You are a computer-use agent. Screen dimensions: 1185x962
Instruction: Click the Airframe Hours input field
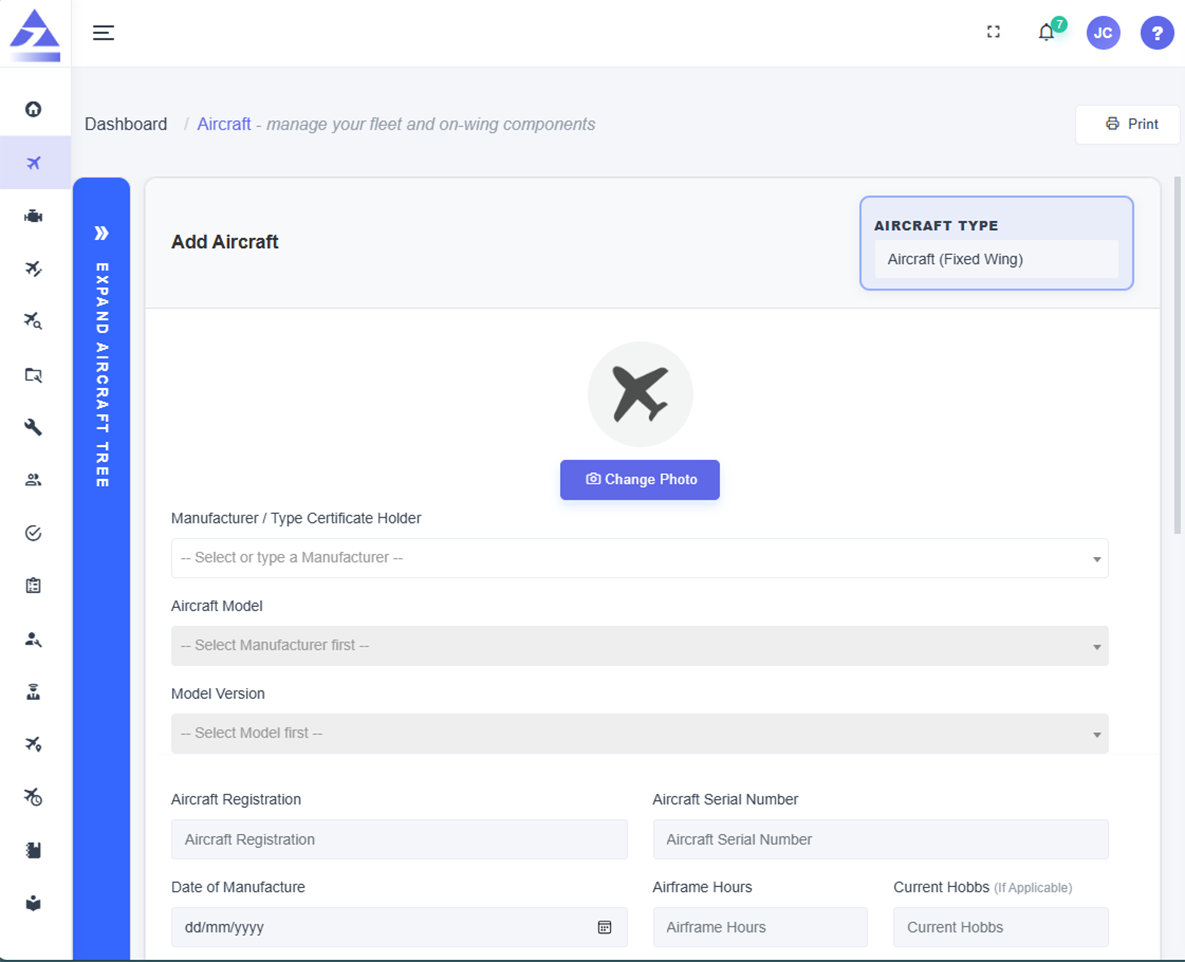pos(760,927)
